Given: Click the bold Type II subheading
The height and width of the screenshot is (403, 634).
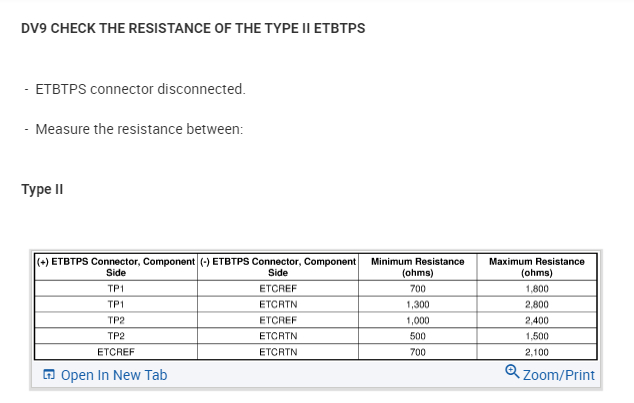Looking at the screenshot, I should click(43, 189).
